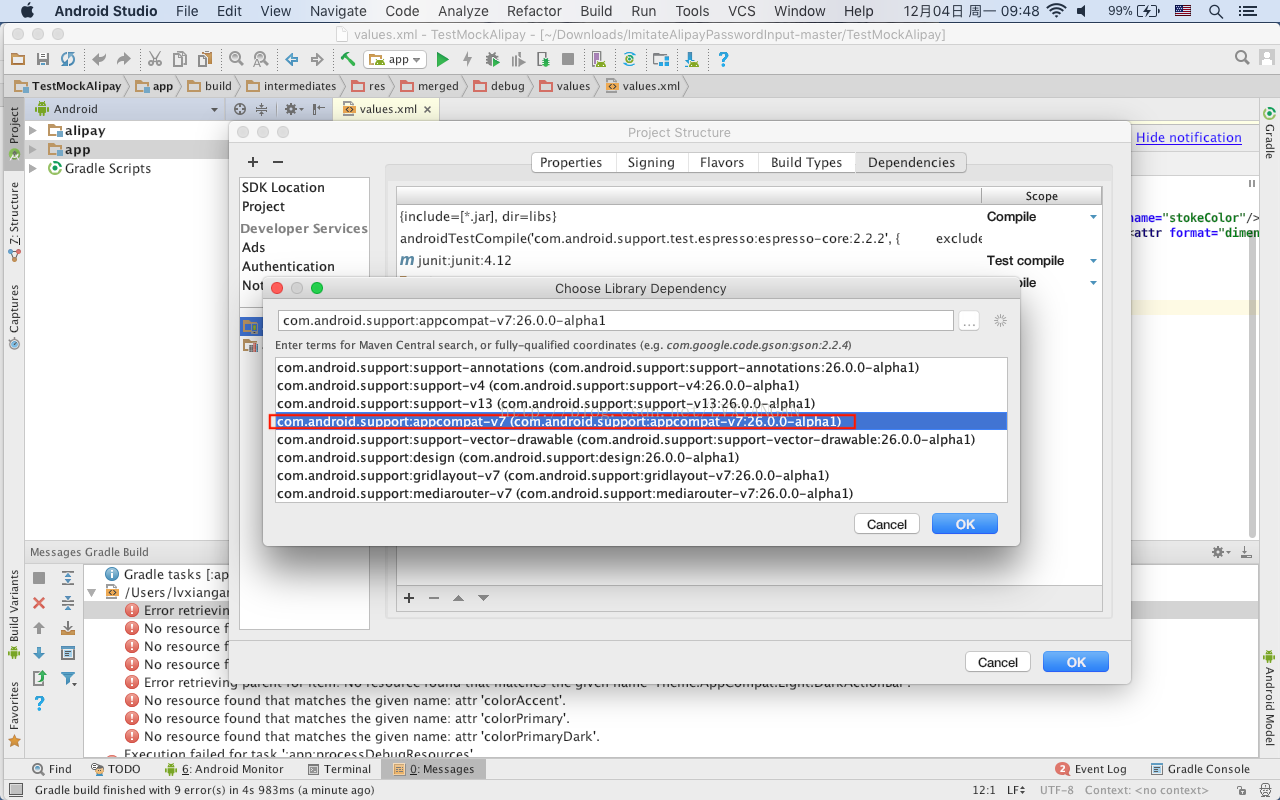The image size is (1280, 800).
Task: Click the Paste clipboard icon
Action: 204,59
